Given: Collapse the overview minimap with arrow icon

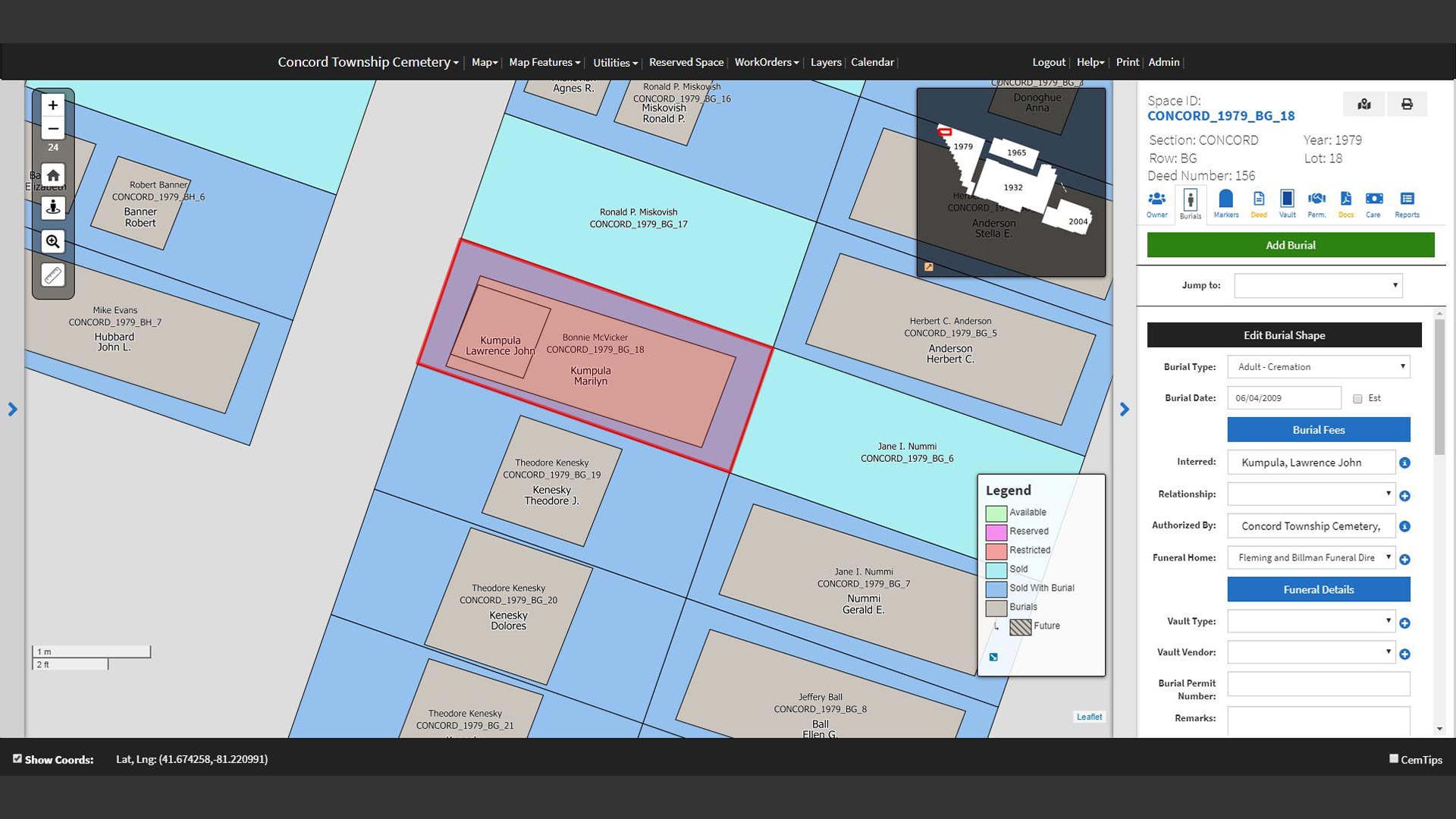Looking at the screenshot, I should 928,267.
